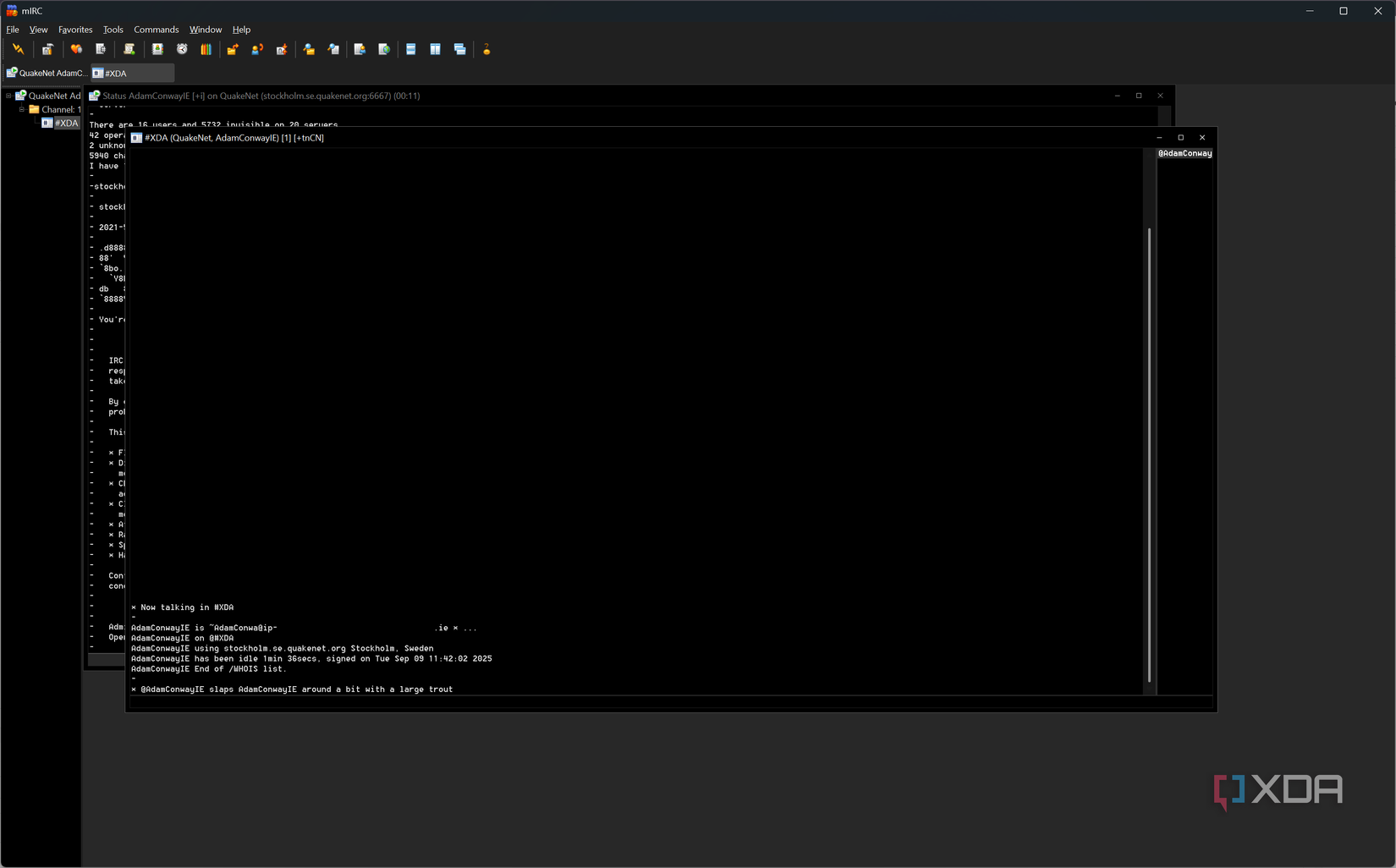
Task: Open mIRC Help via the question mark icon
Action: tap(487, 49)
